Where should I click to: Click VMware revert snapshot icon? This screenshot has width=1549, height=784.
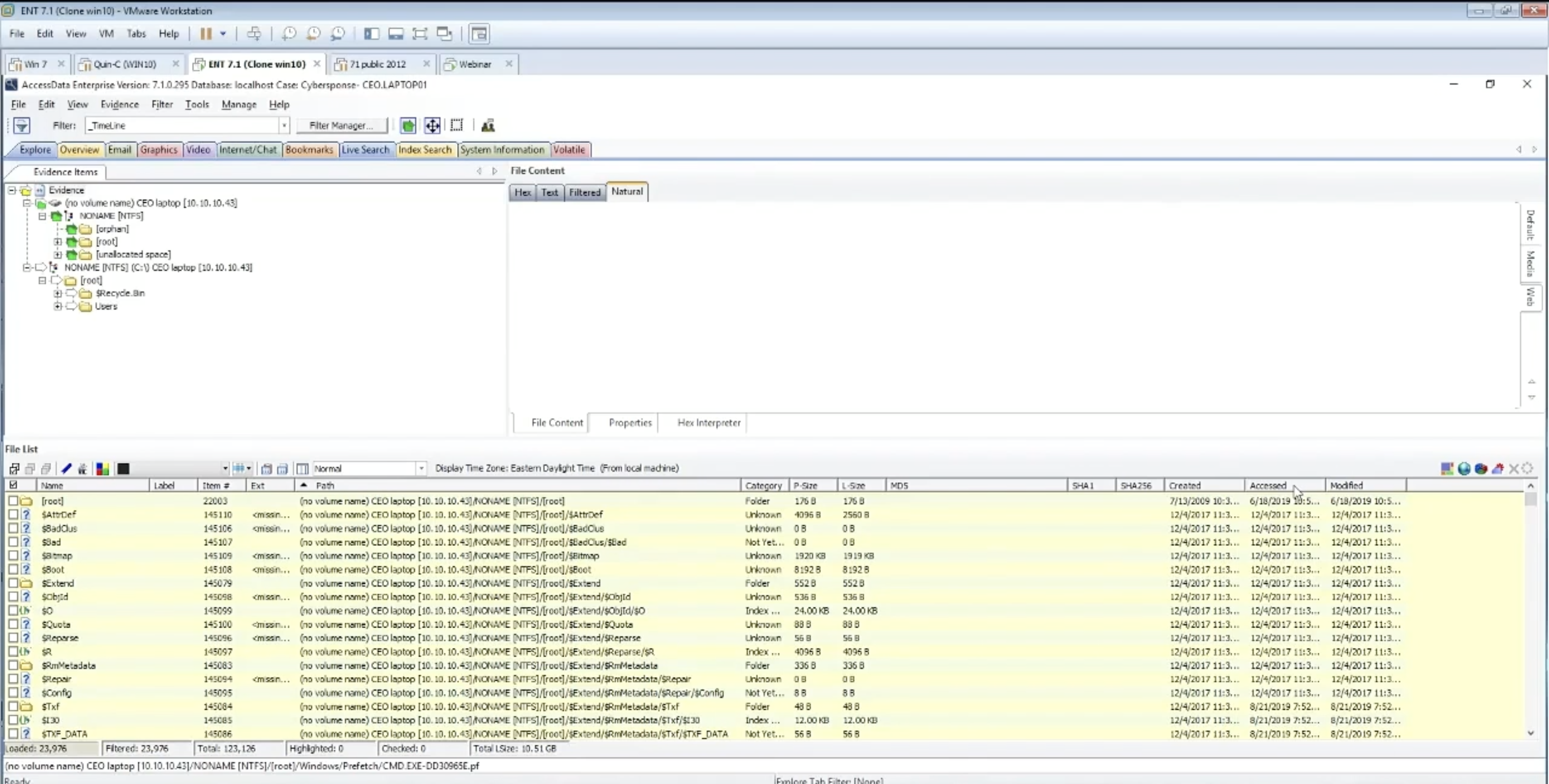(x=313, y=34)
